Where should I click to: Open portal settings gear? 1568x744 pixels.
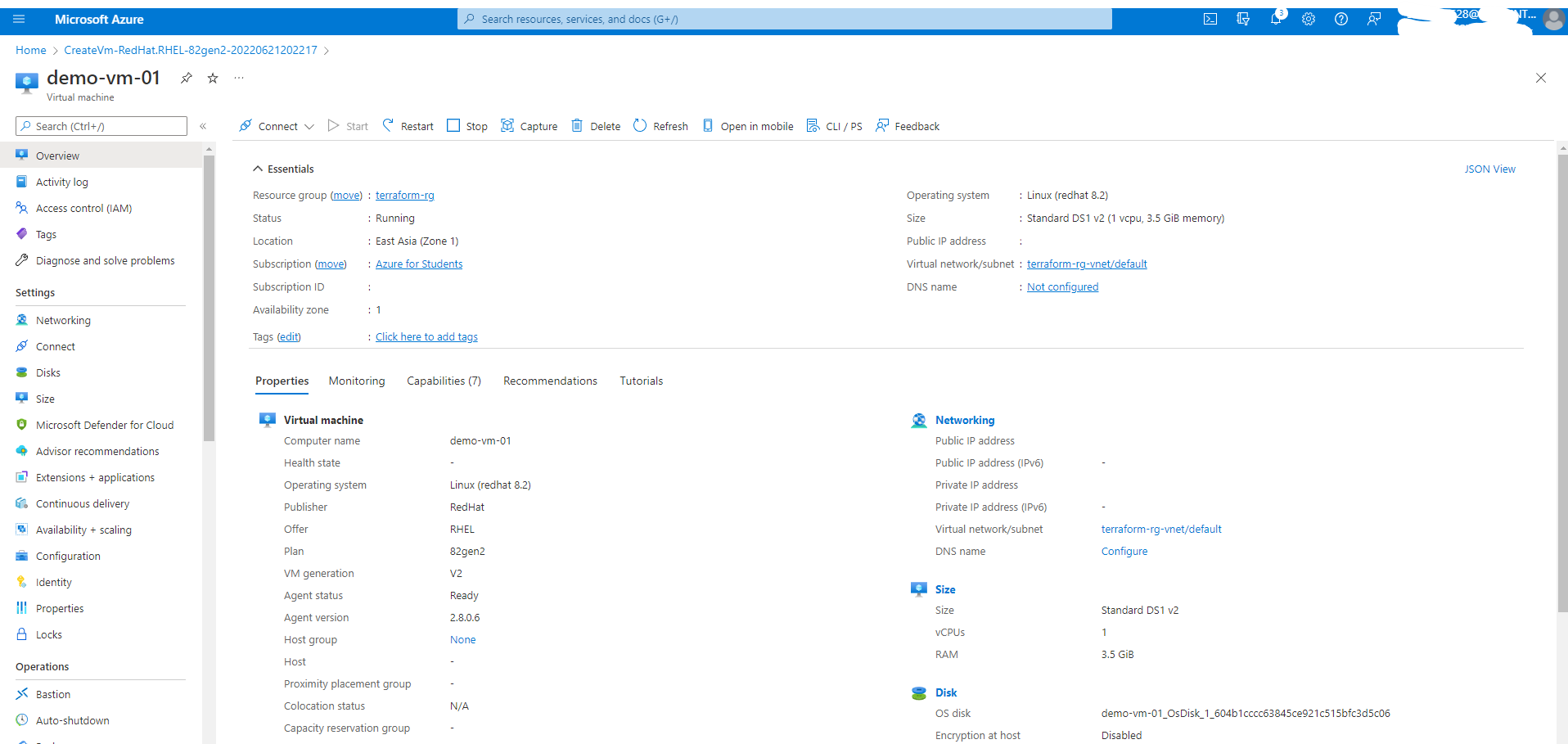(x=1309, y=19)
